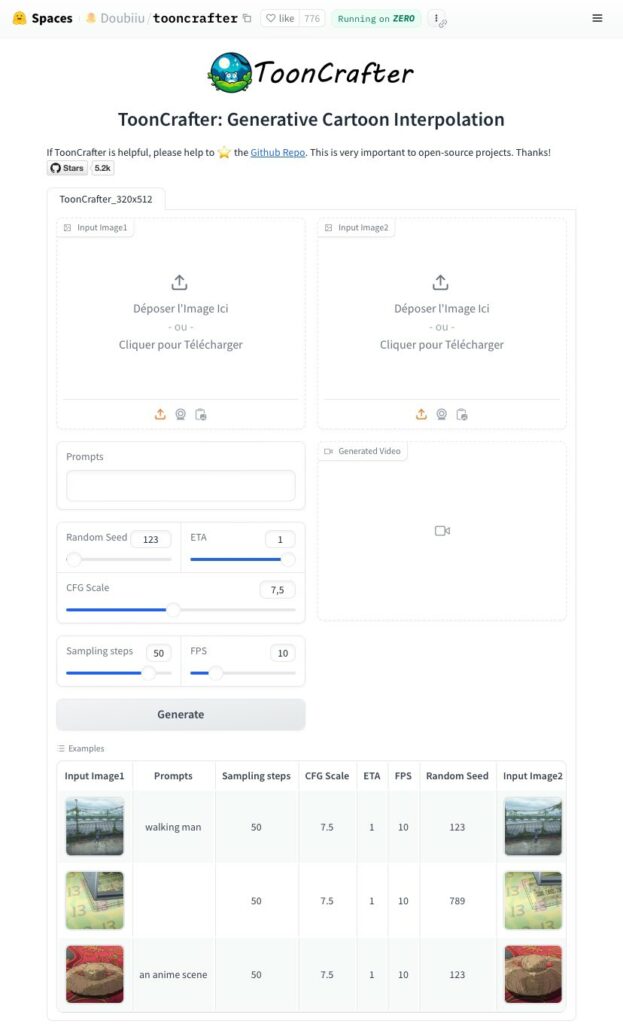Viewport: 623px width, 1024px height.
Task: Open the hamburger menu in the header
Action: click(x=597, y=18)
